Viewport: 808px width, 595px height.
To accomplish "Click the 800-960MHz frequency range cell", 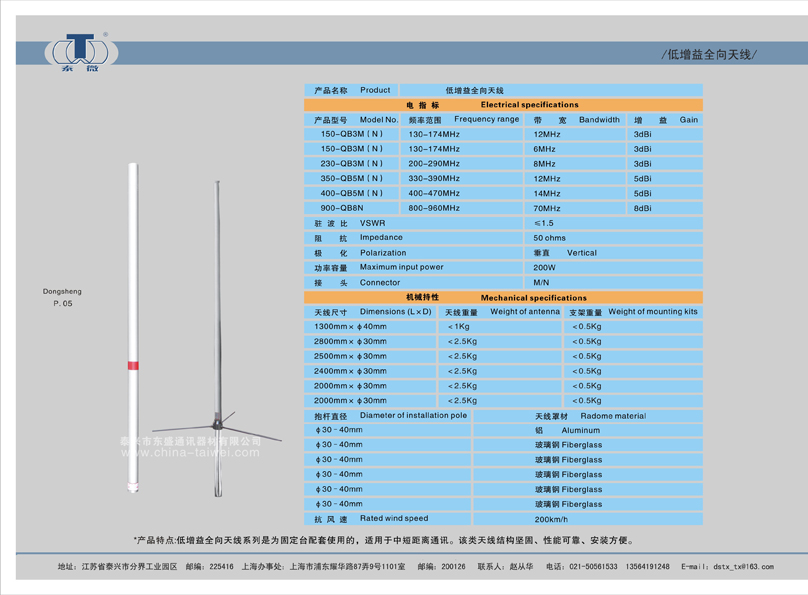I will click(x=434, y=208).
